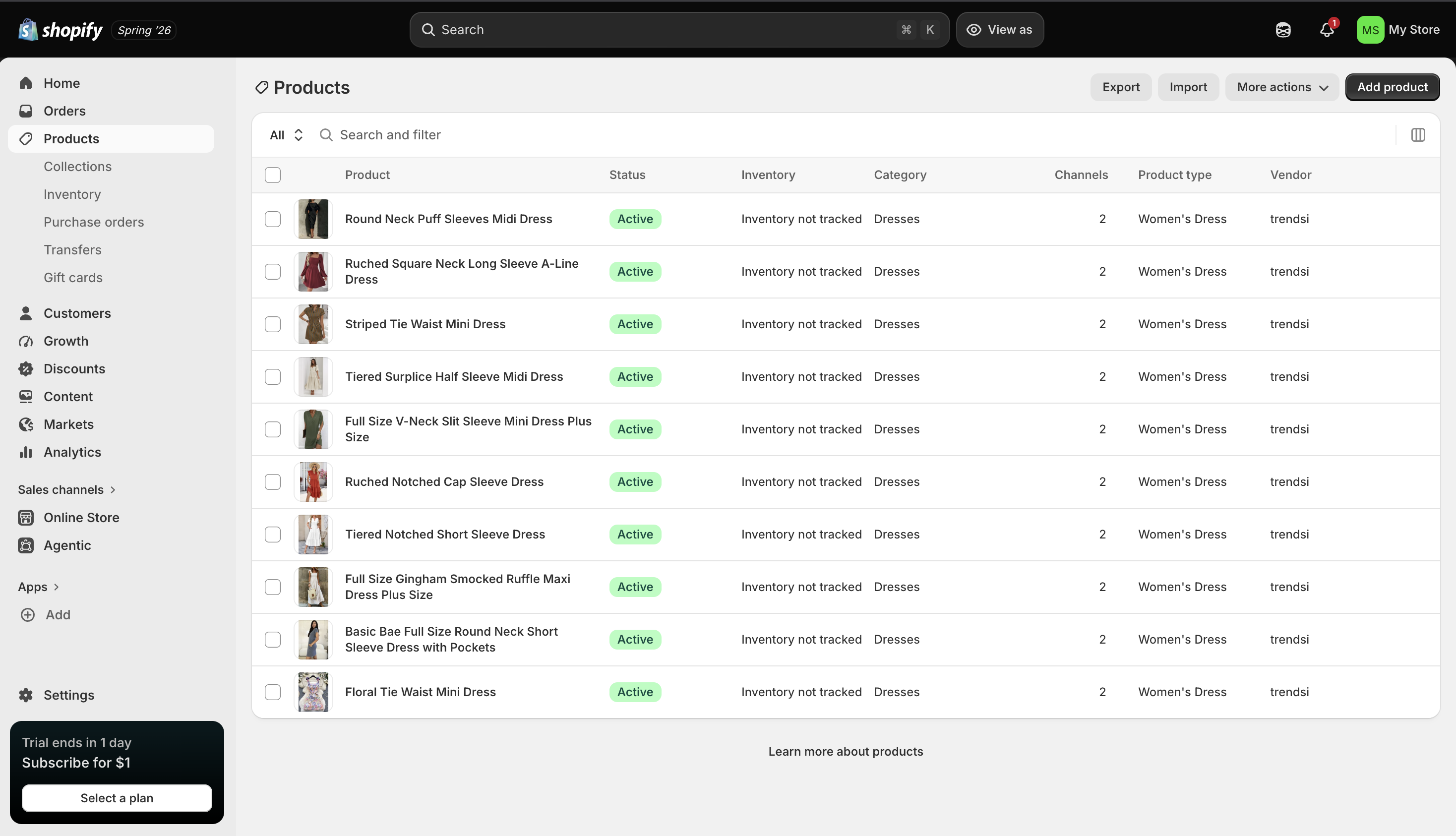Click the Discounts badge icon

26,368
